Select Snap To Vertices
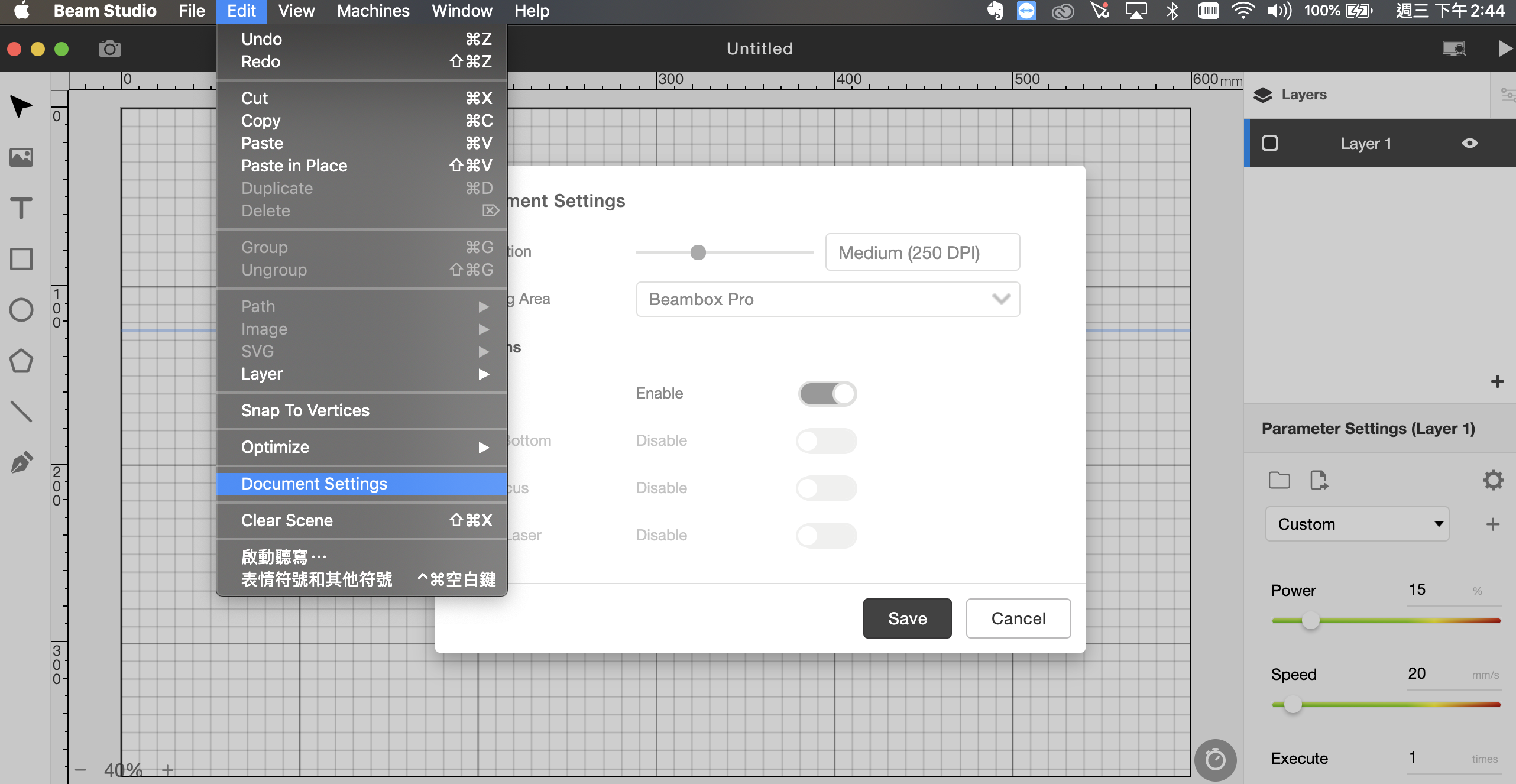The width and height of the screenshot is (1516, 784). pos(362,410)
